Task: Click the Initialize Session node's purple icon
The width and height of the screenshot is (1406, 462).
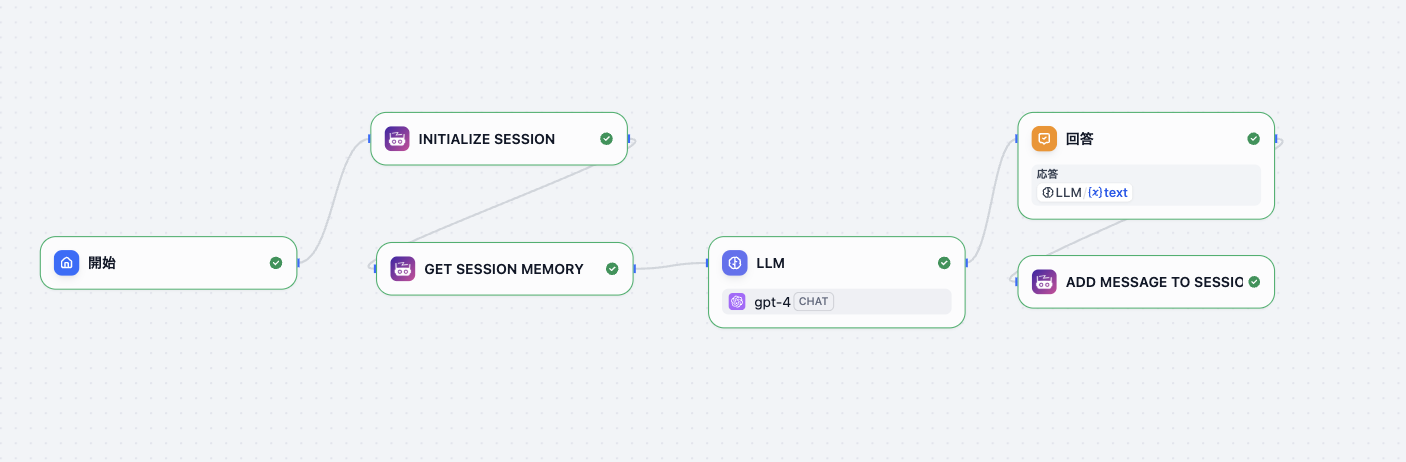Action: (x=397, y=139)
